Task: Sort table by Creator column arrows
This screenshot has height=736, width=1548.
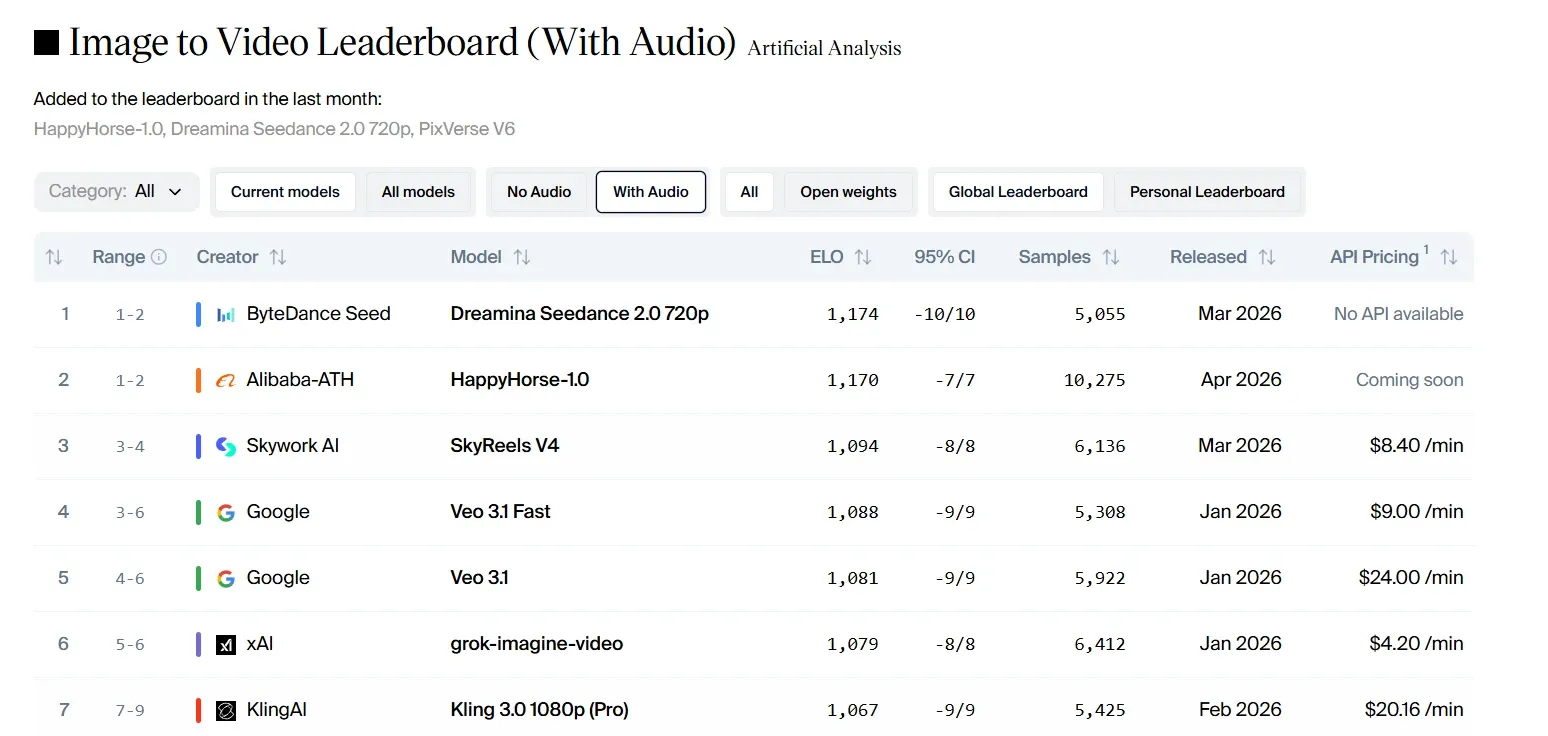Action: pos(278,257)
